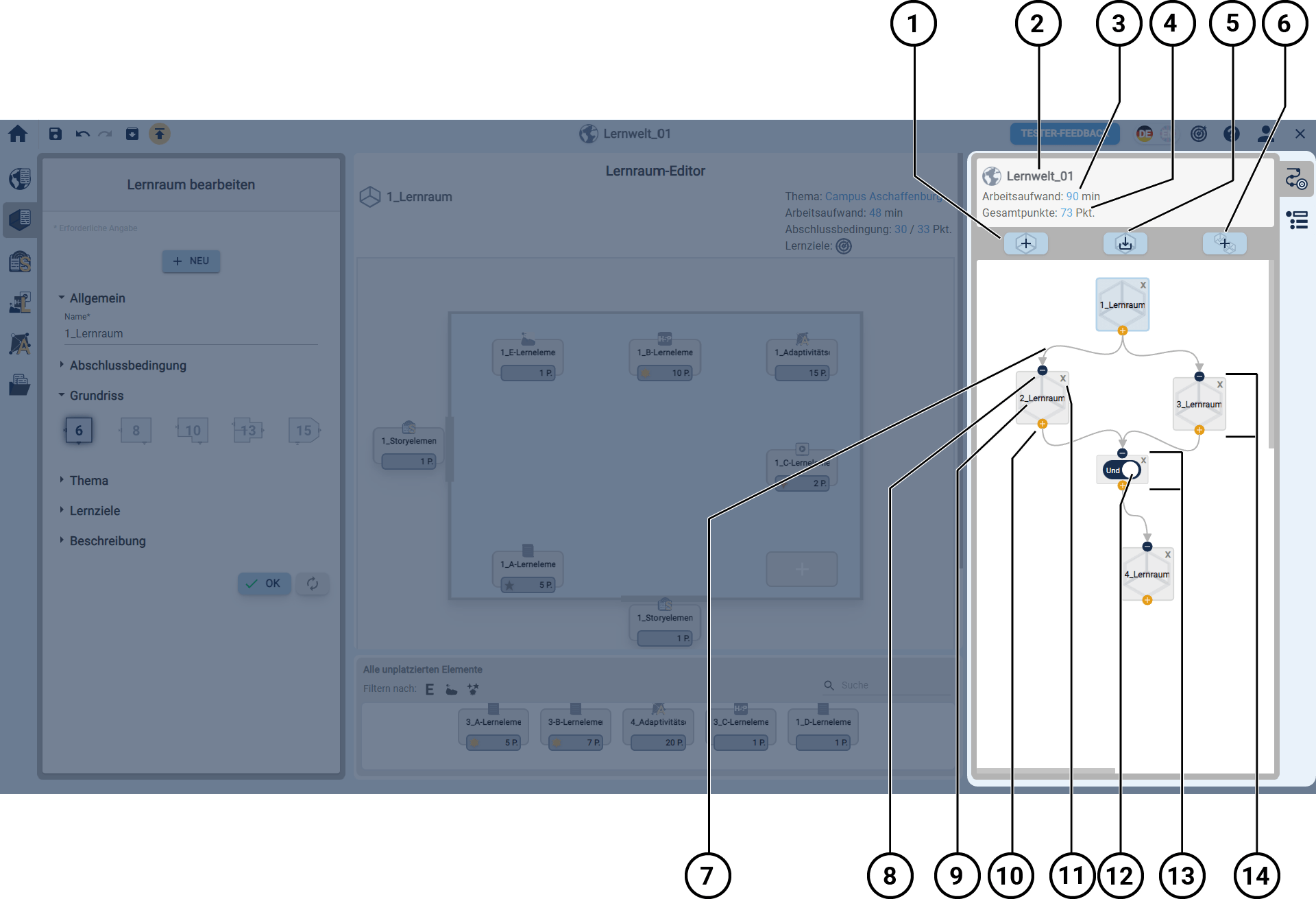This screenshot has height=899, width=1316.
Task: Click the empty plus slot in the room
Action: tap(802, 569)
